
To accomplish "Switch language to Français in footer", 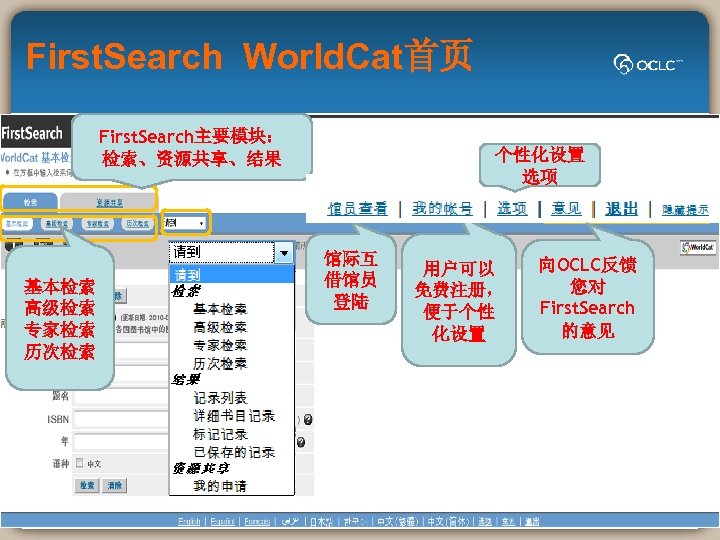I will point(257,521).
